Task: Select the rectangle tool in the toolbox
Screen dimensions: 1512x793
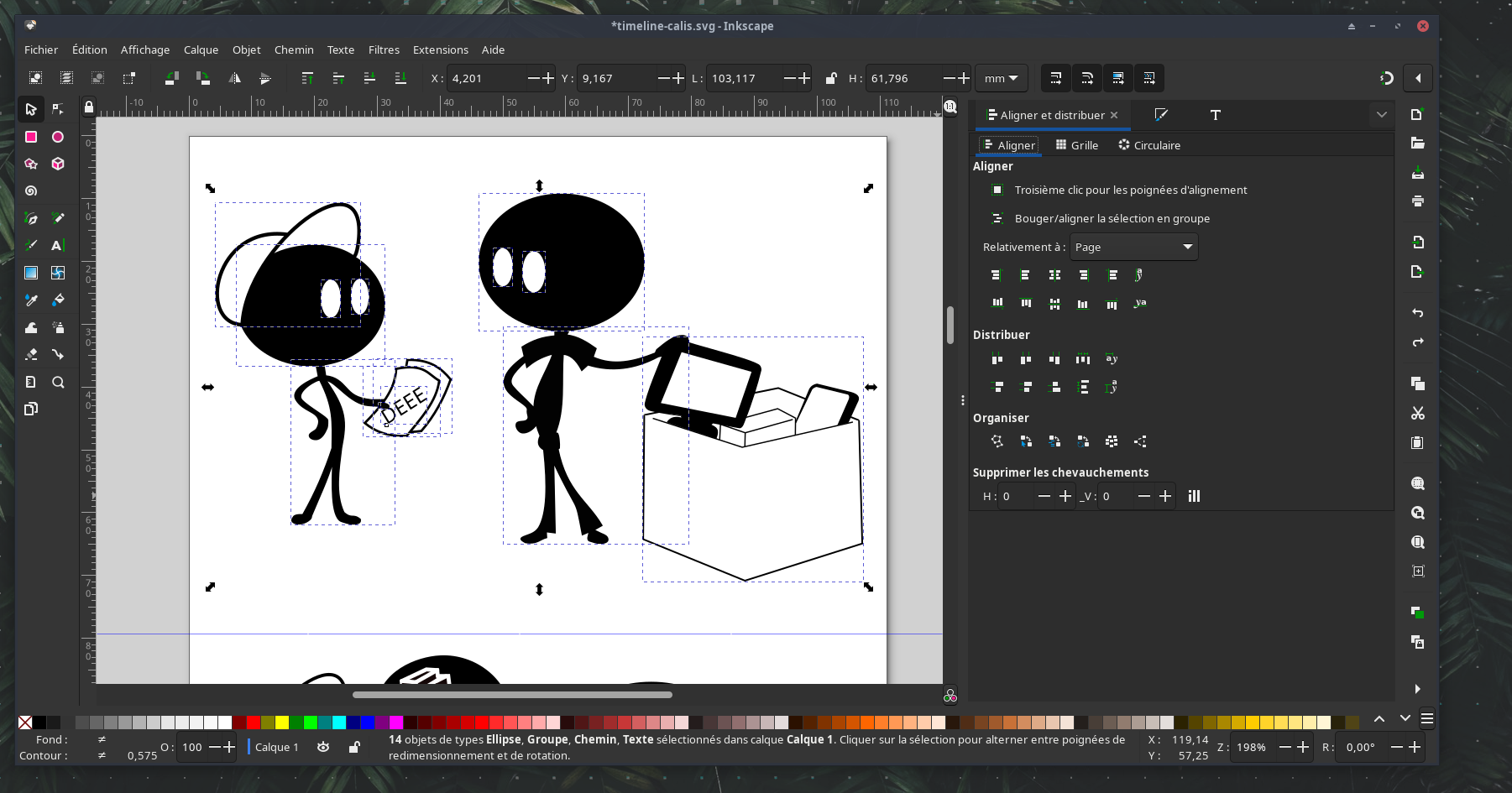Action: point(31,137)
